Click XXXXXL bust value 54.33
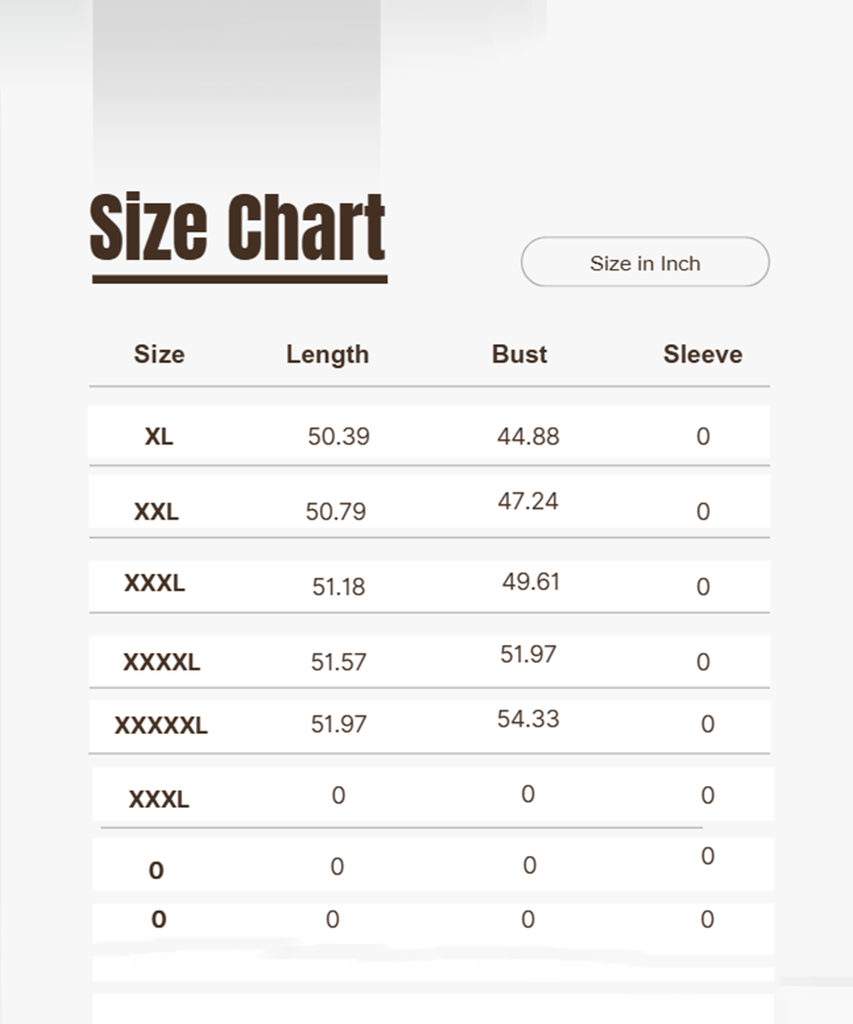853x1024 pixels. 528,719
